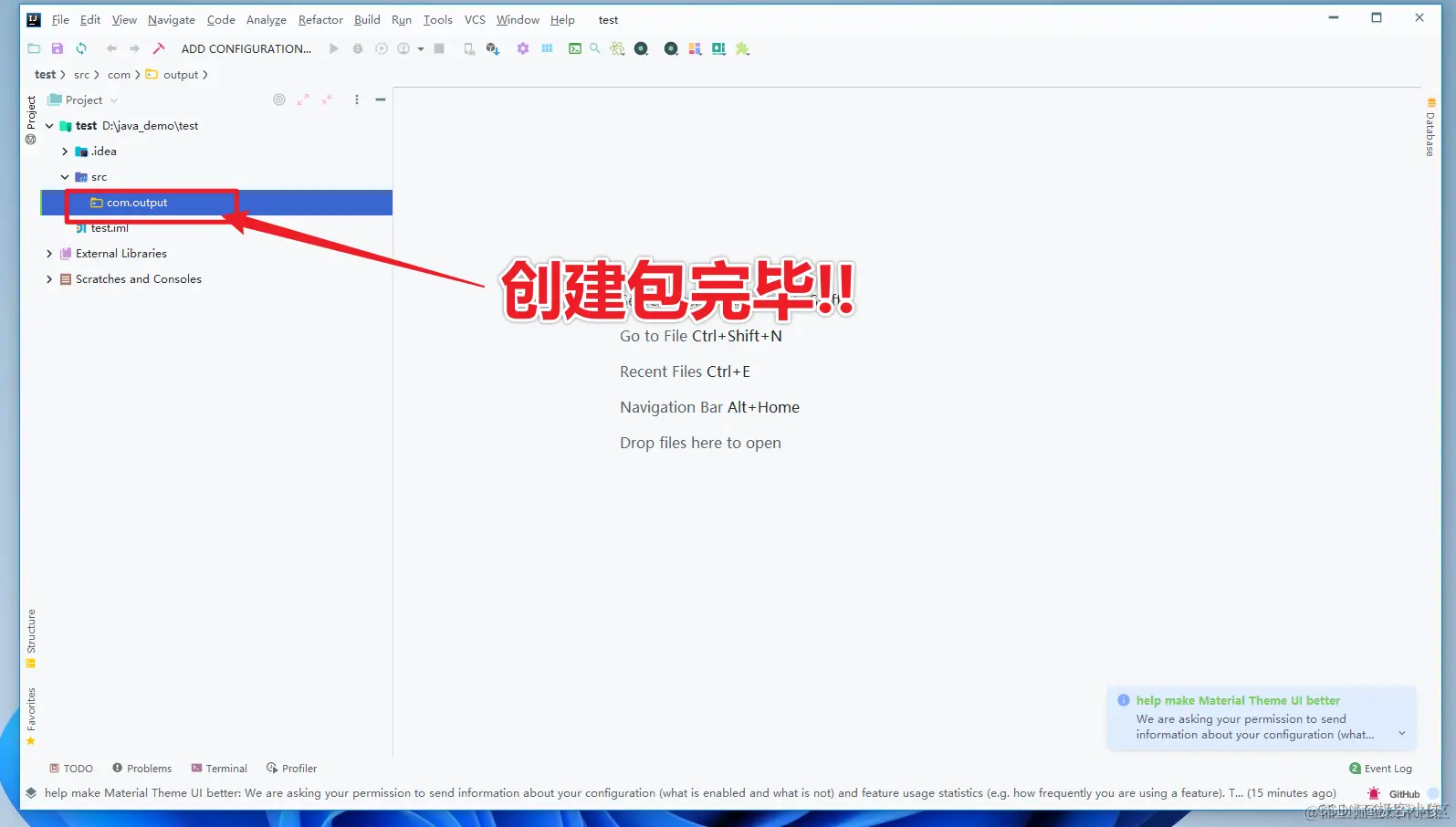Viewport: 1456px width, 827px height.
Task: Click the green Run play icon
Action: point(334,48)
